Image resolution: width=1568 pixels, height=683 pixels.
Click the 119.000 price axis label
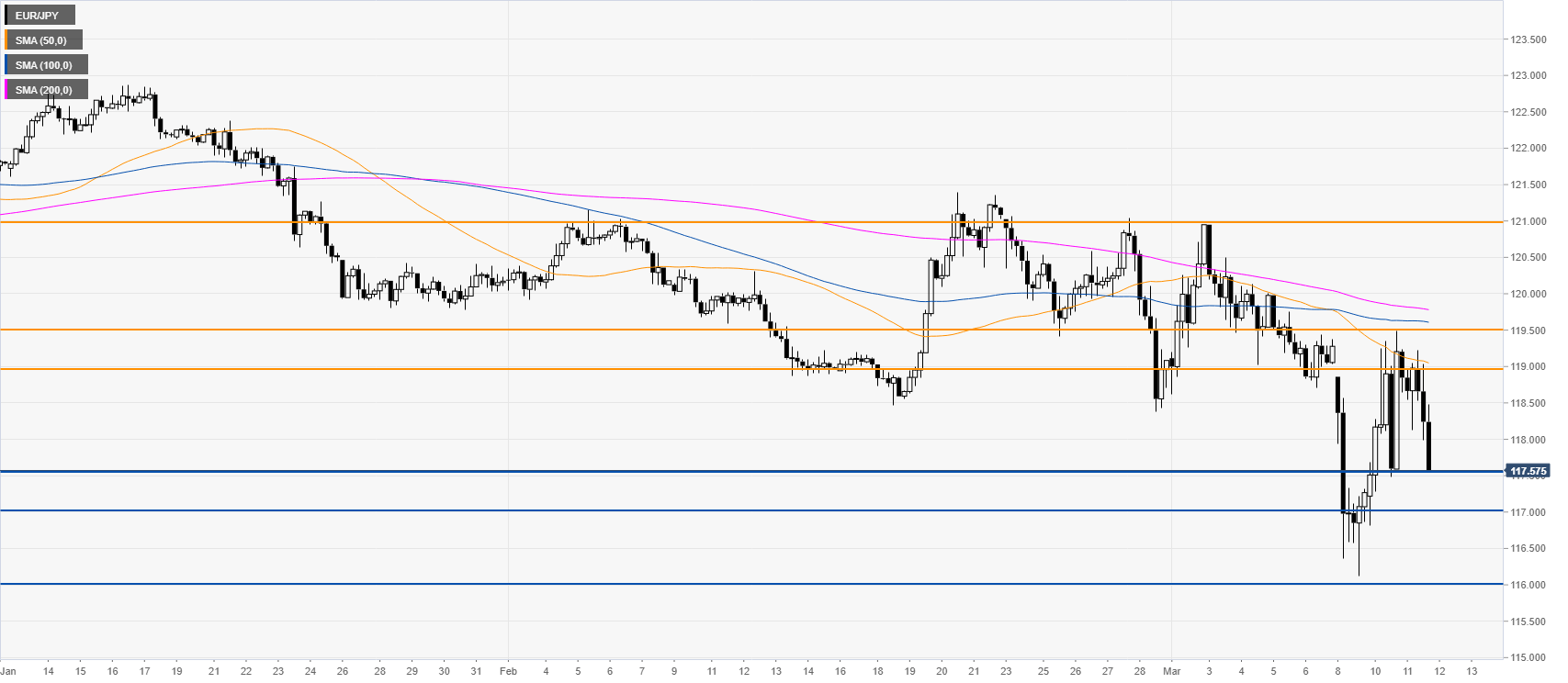1529,367
